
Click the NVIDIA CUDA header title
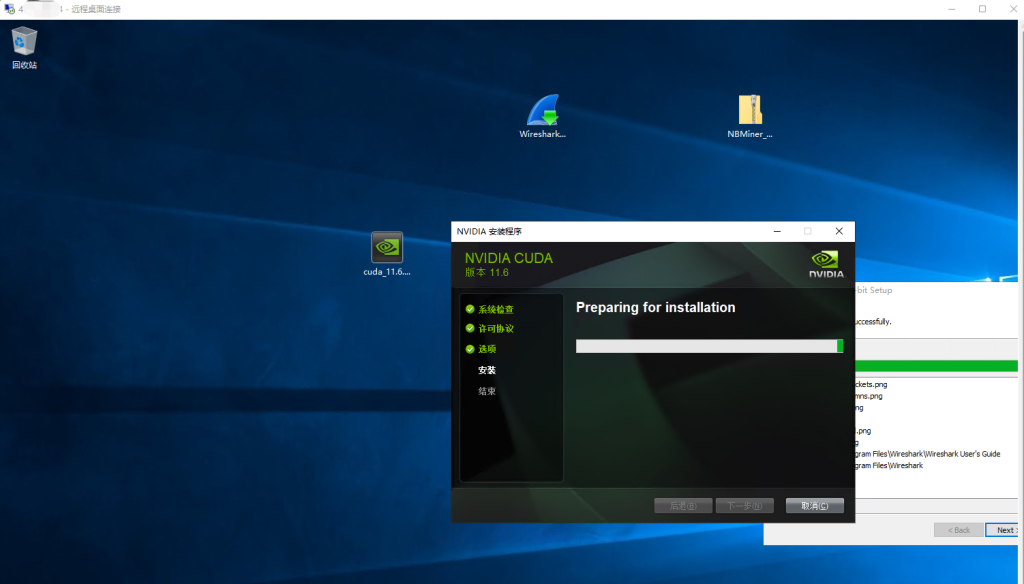coord(509,258)
